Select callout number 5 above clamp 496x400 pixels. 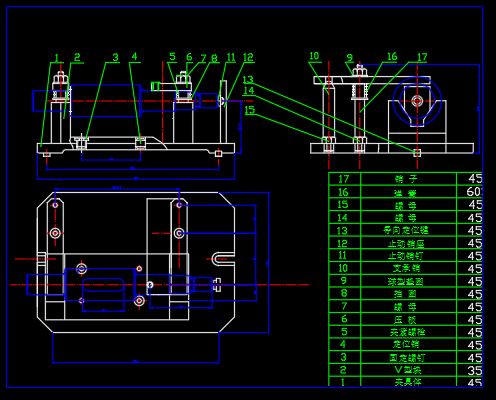point(172,56)
